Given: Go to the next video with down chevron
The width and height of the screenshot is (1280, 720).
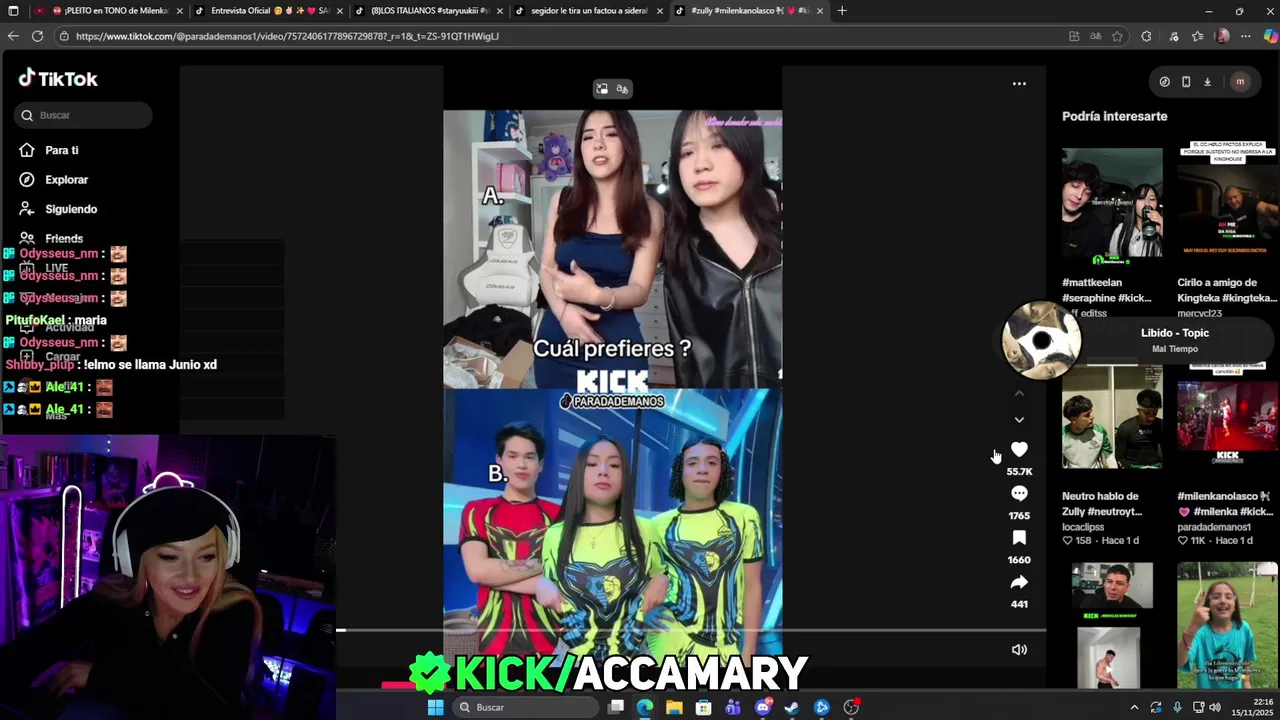Looking at the screenshot, I should pos(1019,420).
